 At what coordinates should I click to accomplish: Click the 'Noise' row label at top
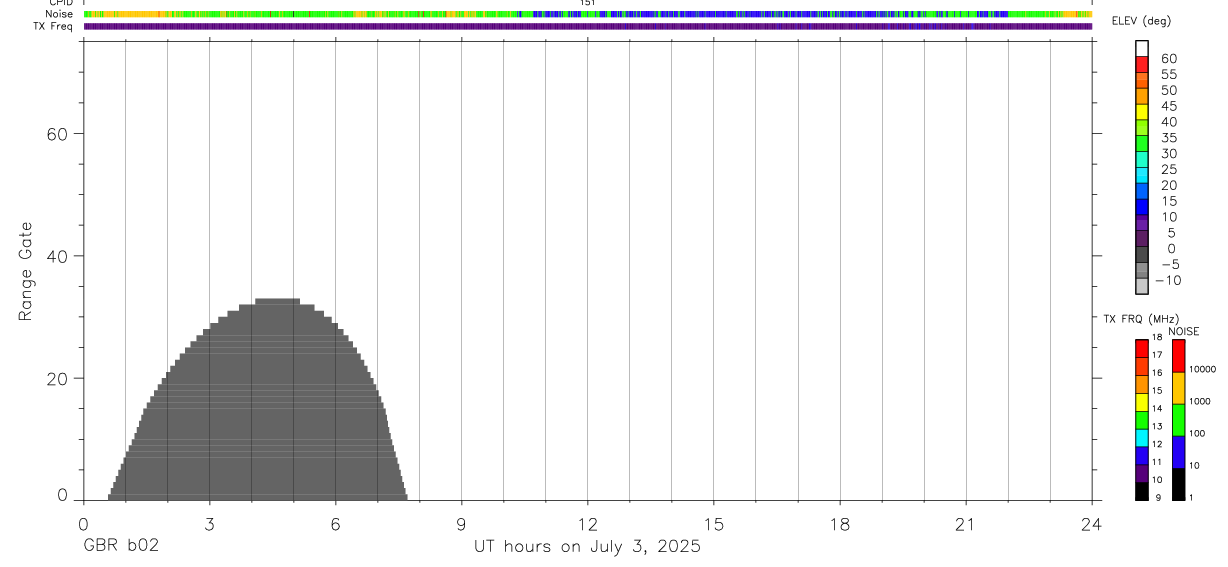point(60,14)
